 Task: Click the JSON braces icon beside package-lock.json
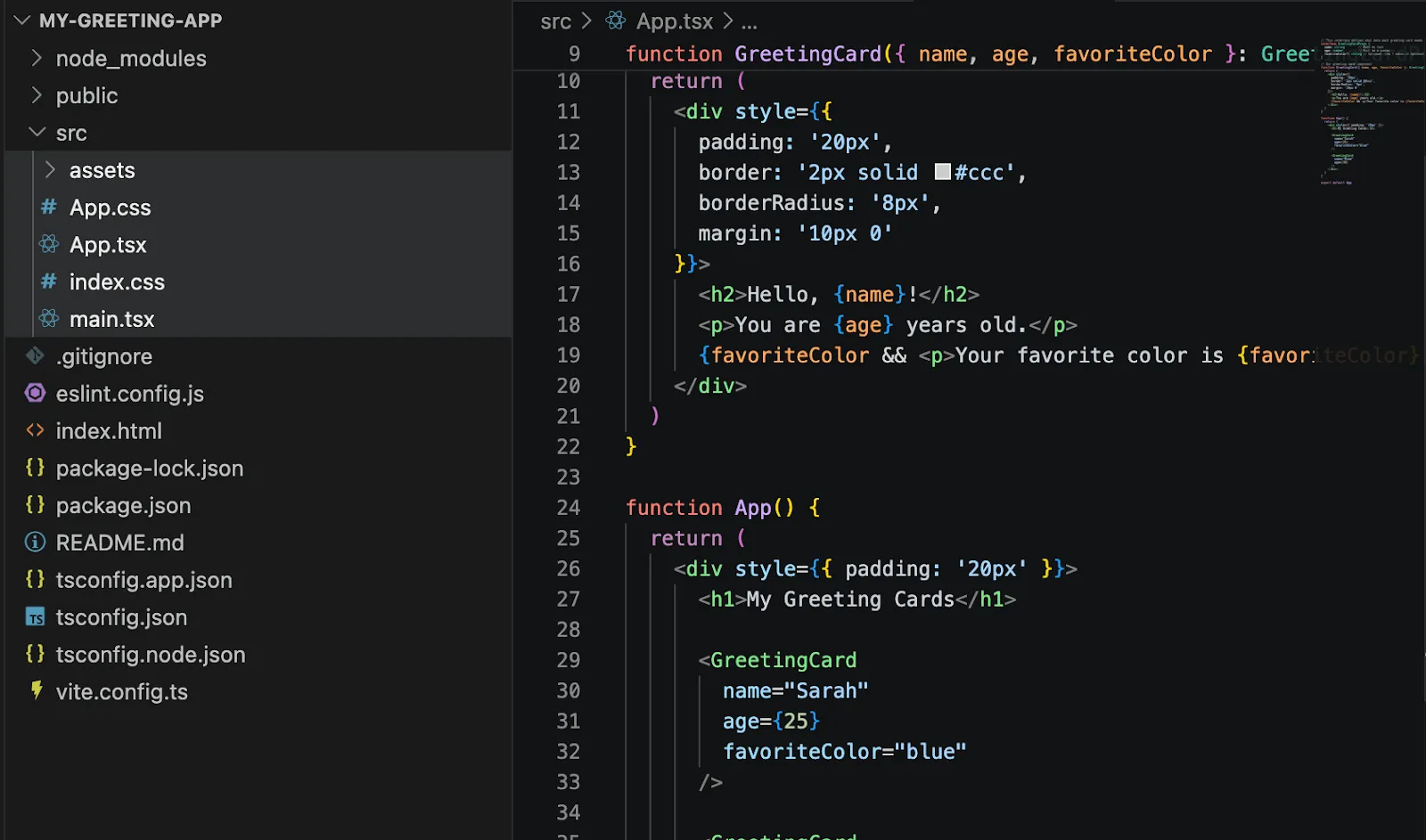coord(35,468)
